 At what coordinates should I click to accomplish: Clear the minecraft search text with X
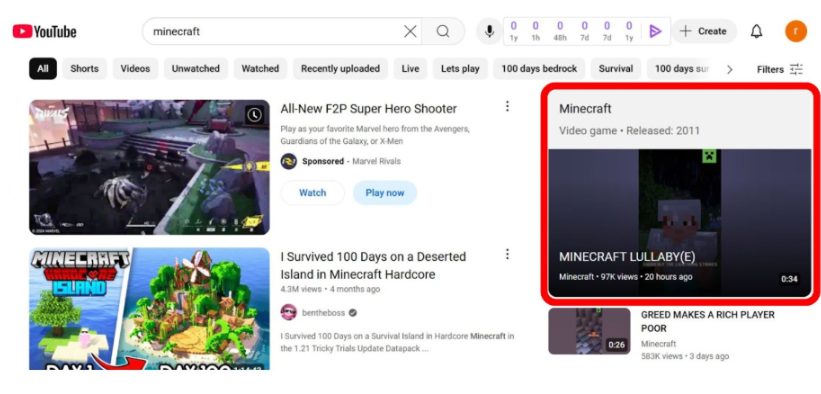[x=410, y=31]
